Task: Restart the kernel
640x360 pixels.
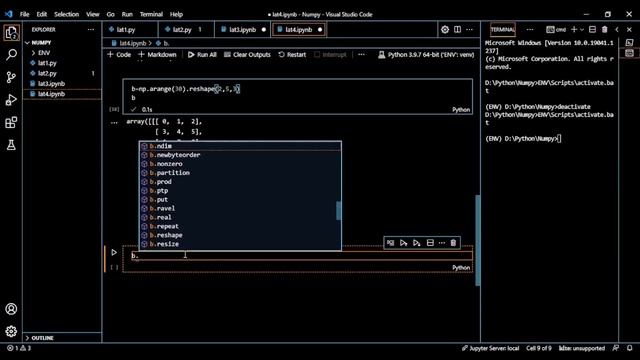Action: pyautogui.click(x=292, y=55)
